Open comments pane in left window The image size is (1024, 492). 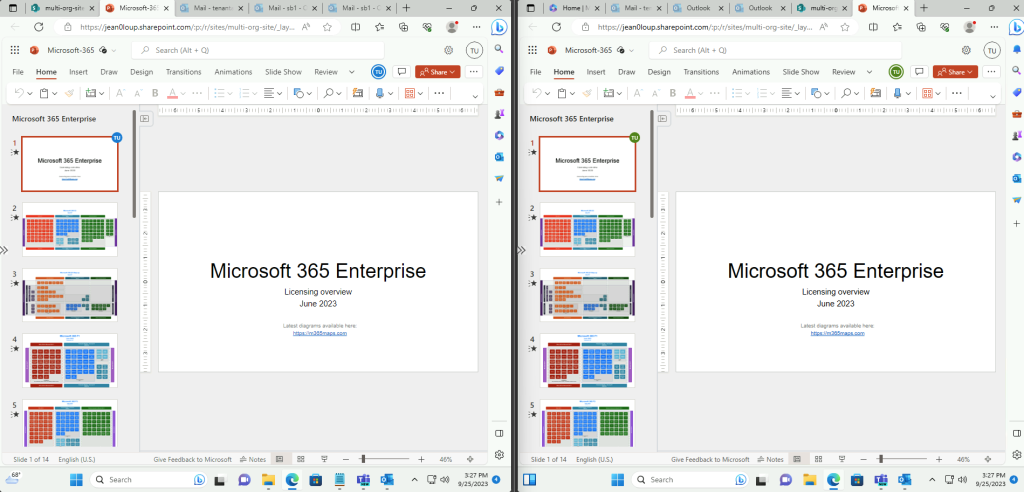402,72
